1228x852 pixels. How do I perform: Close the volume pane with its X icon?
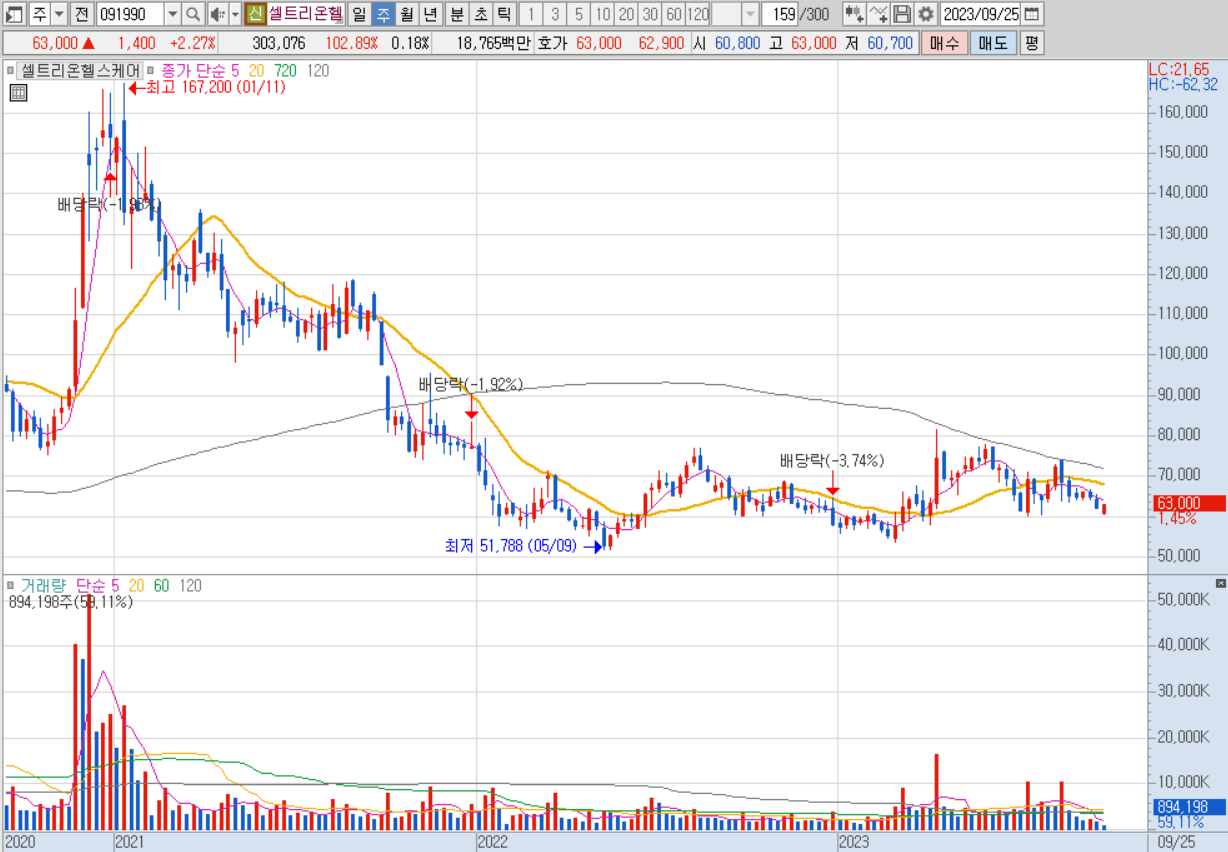[1220, 583]
